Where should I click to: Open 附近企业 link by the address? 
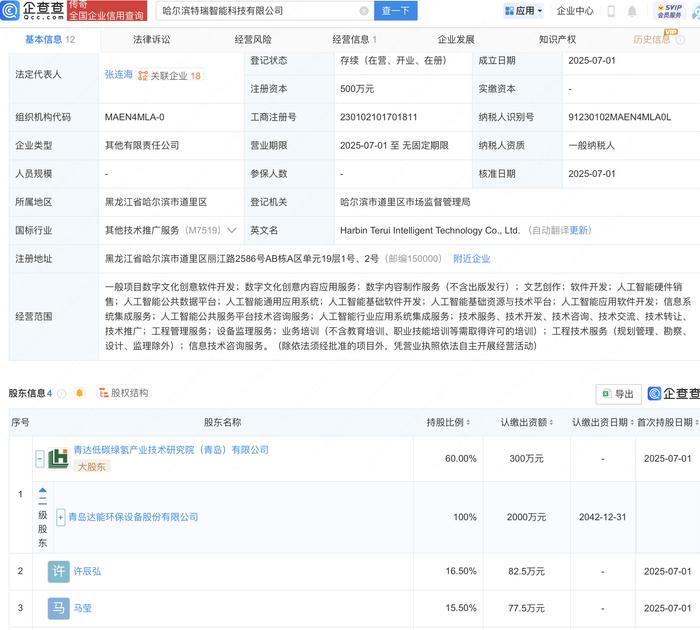(471, 259)
